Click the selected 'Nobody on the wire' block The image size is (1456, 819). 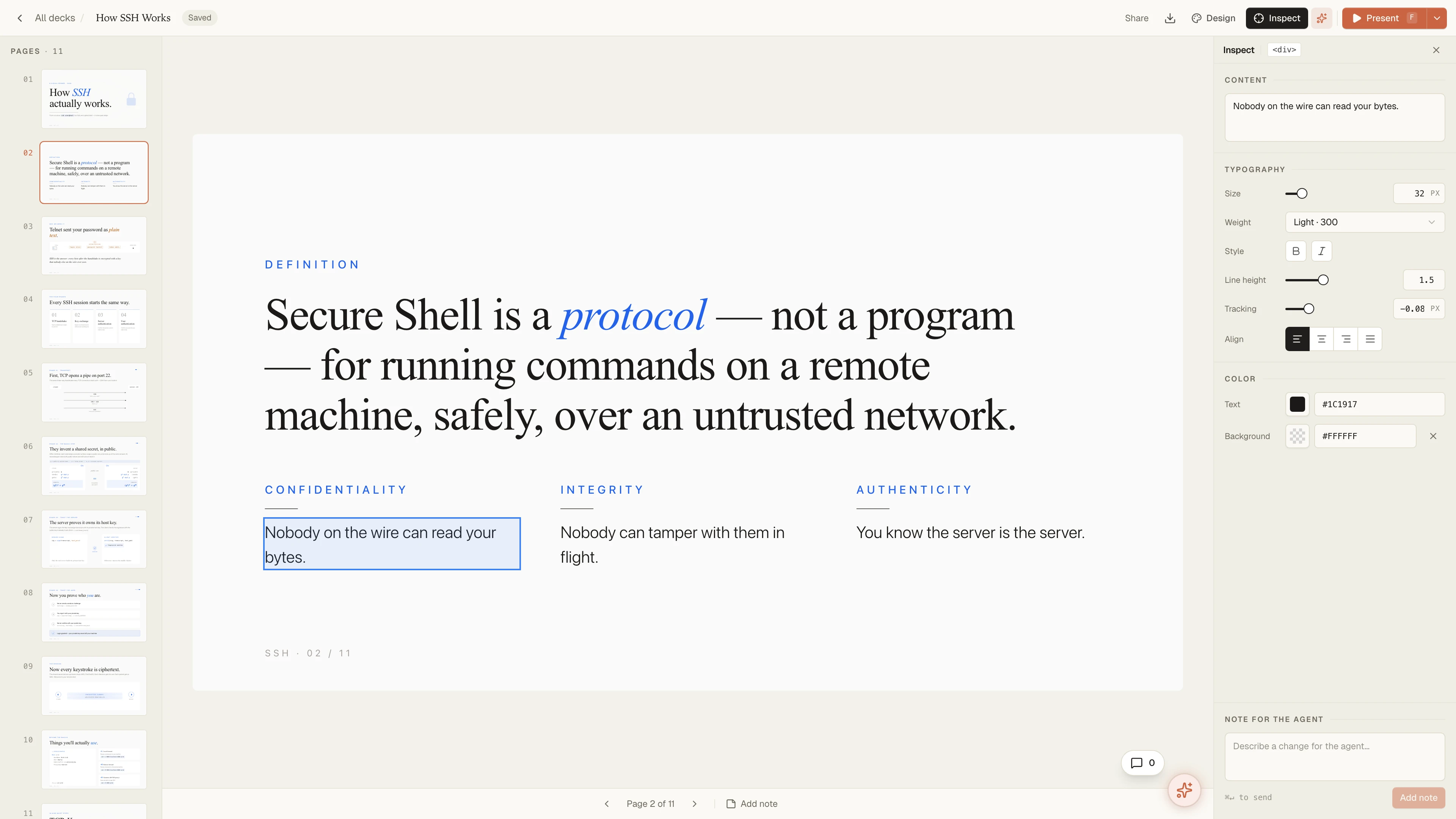392,544
